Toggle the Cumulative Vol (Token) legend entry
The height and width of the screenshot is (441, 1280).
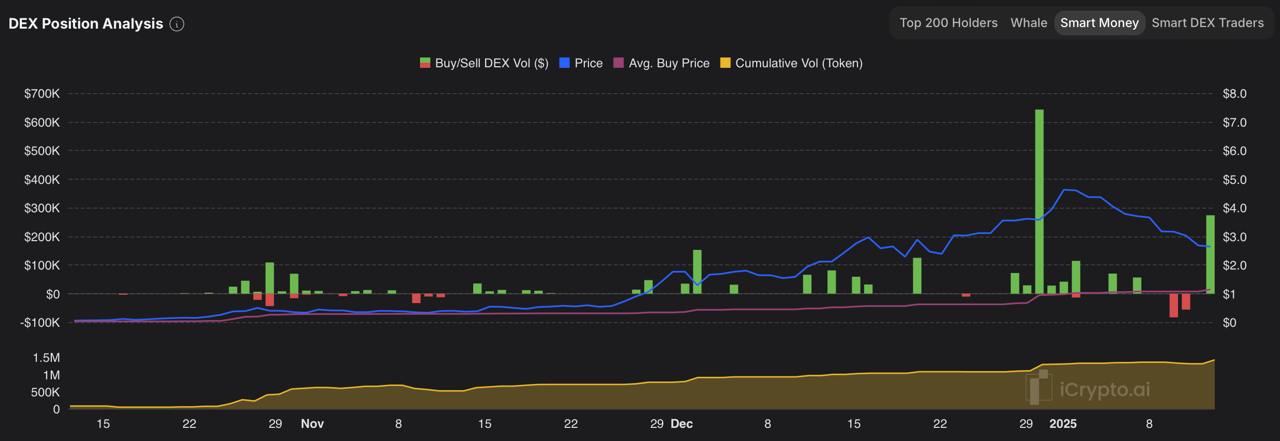[790, 63]
